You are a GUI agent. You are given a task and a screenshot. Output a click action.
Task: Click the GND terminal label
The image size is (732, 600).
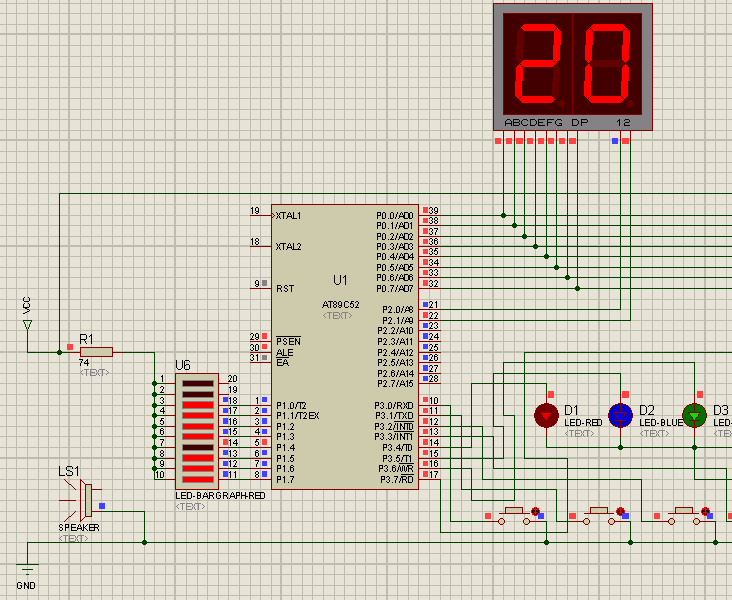(26, 586)
